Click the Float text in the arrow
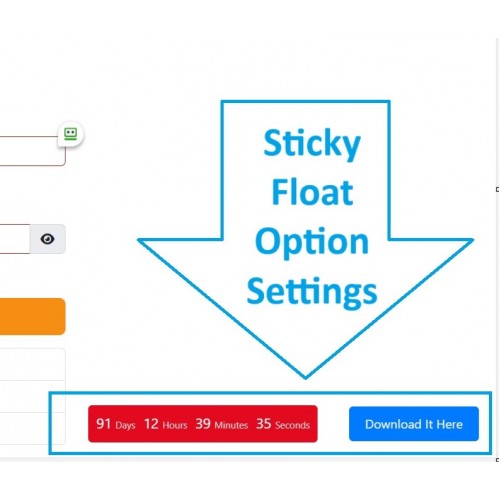 [x=312, y=192]
